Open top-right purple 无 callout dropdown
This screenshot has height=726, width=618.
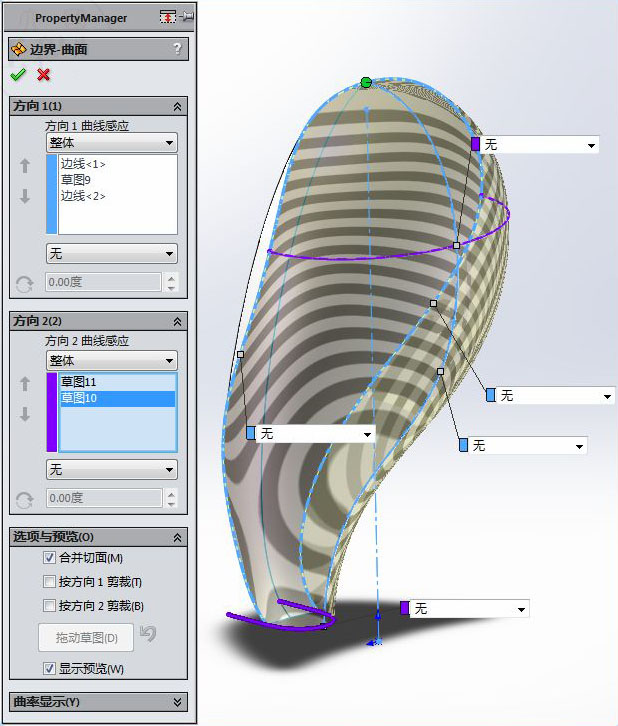click(591, 145)
